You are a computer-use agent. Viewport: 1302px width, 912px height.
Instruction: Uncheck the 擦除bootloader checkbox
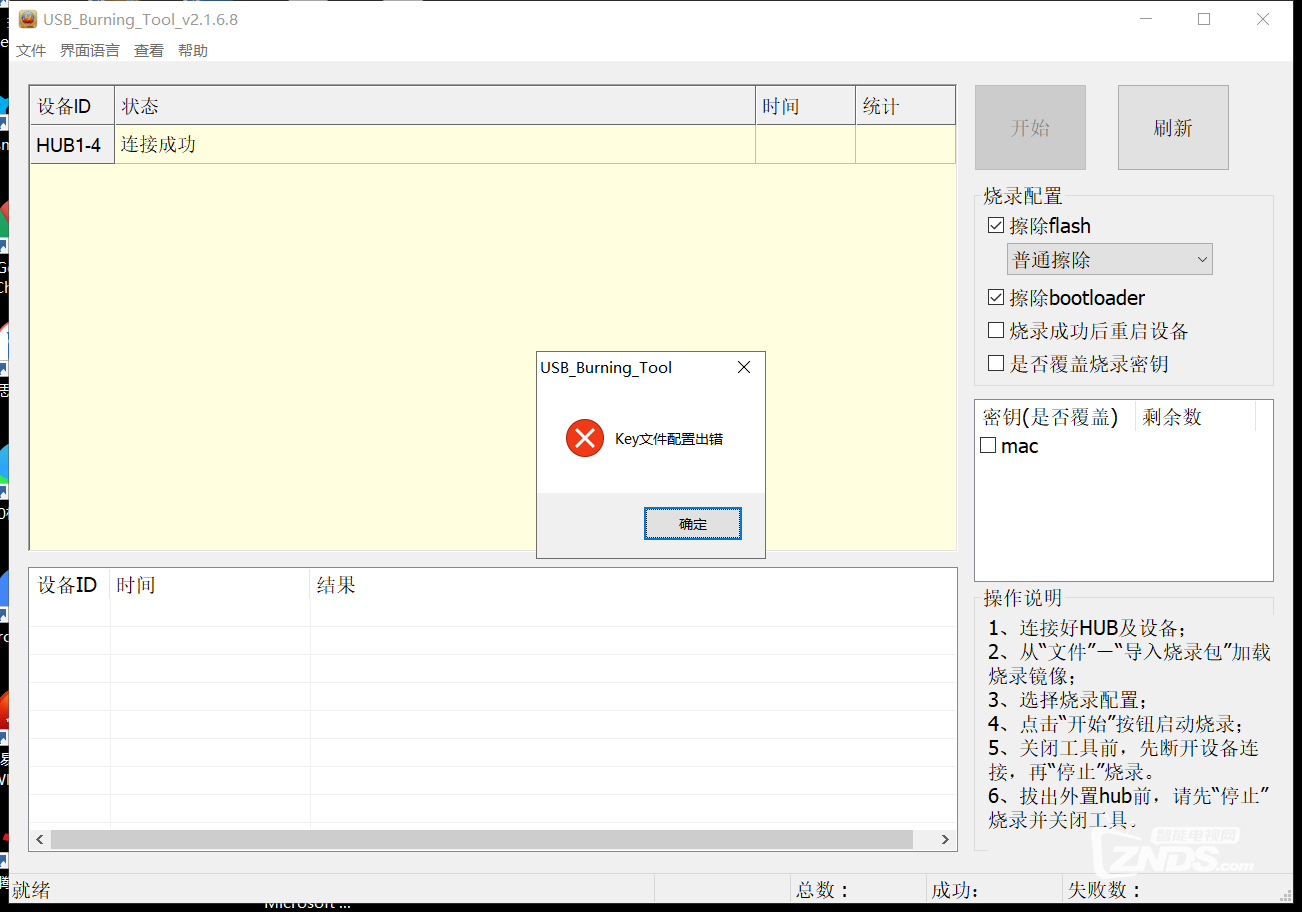(x=996, y=298)
